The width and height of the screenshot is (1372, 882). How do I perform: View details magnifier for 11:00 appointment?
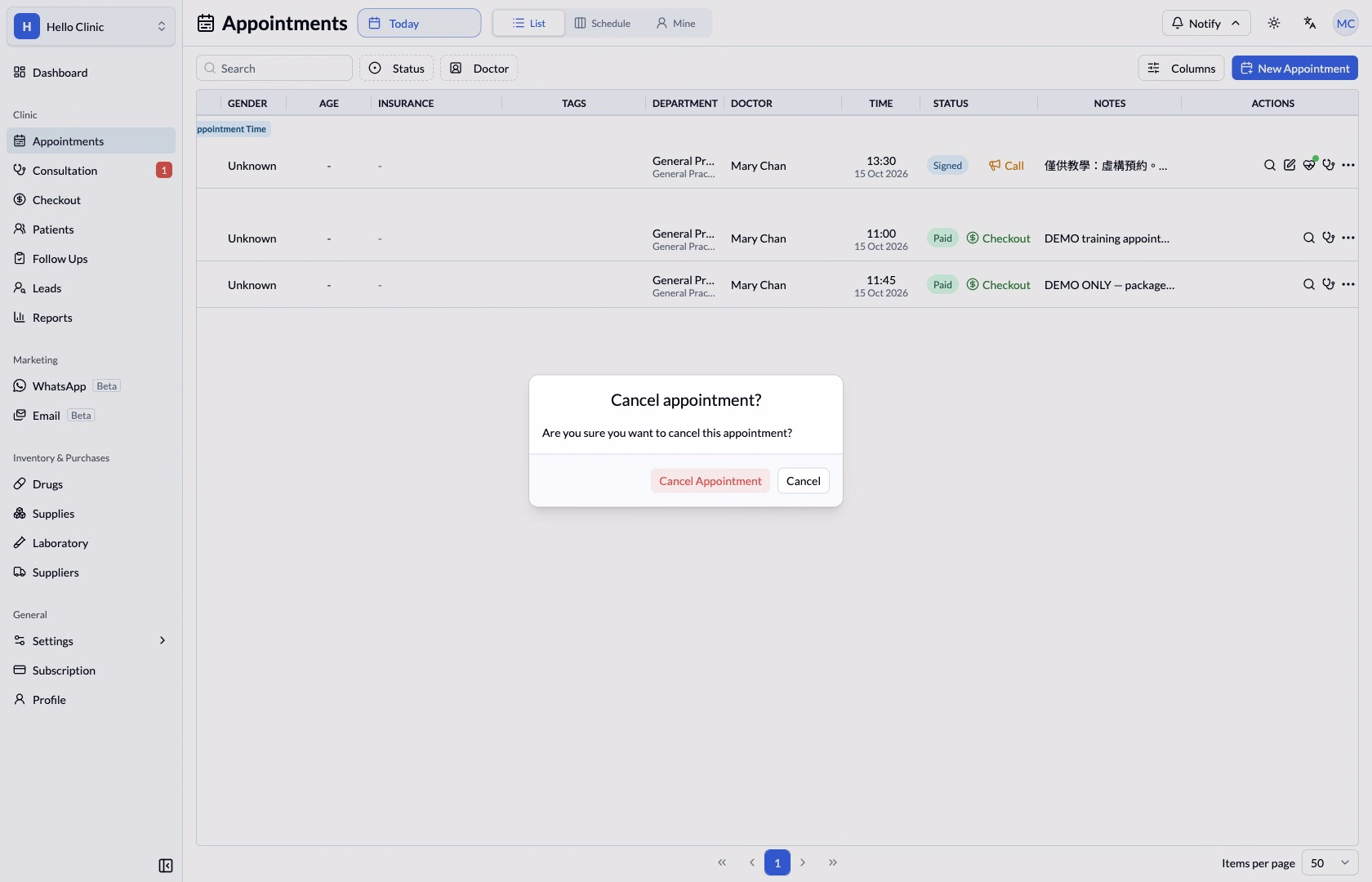tap(1309, 238)
